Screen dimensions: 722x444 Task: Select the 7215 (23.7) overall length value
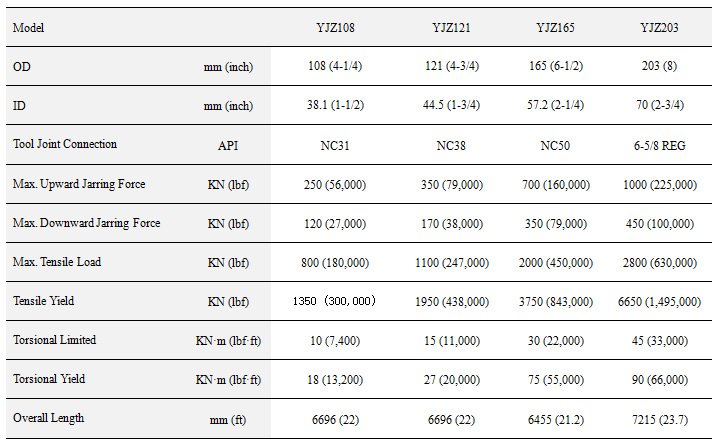tap(659, 419)
